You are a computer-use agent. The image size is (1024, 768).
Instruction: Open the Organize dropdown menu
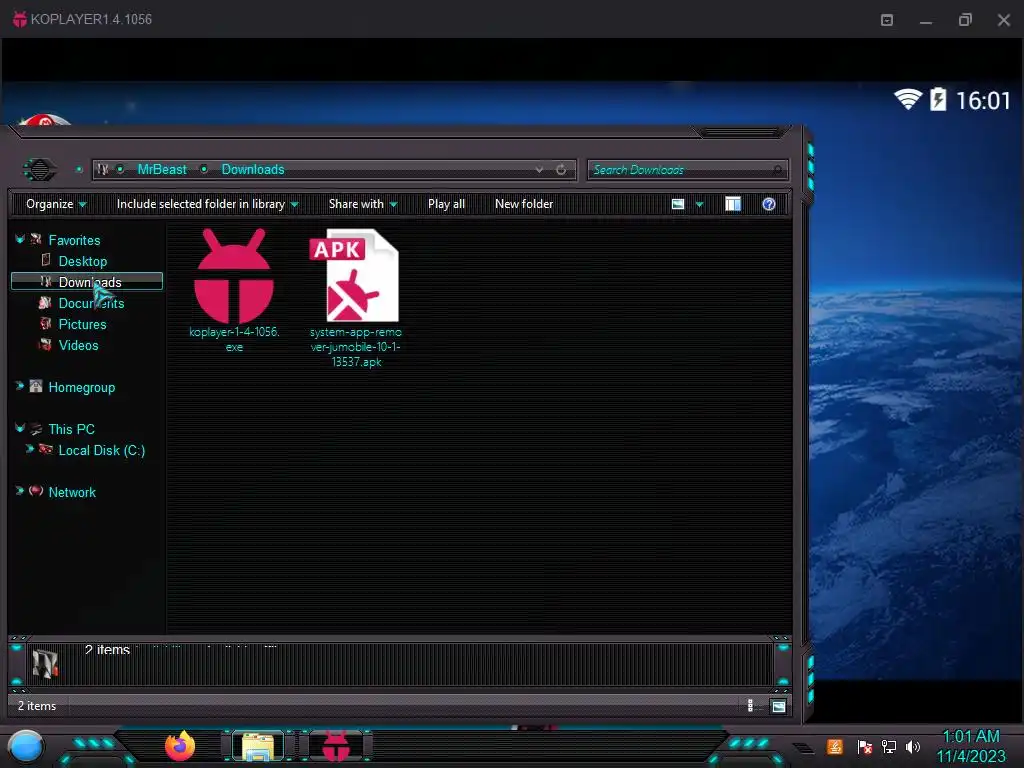pos(56,204)
